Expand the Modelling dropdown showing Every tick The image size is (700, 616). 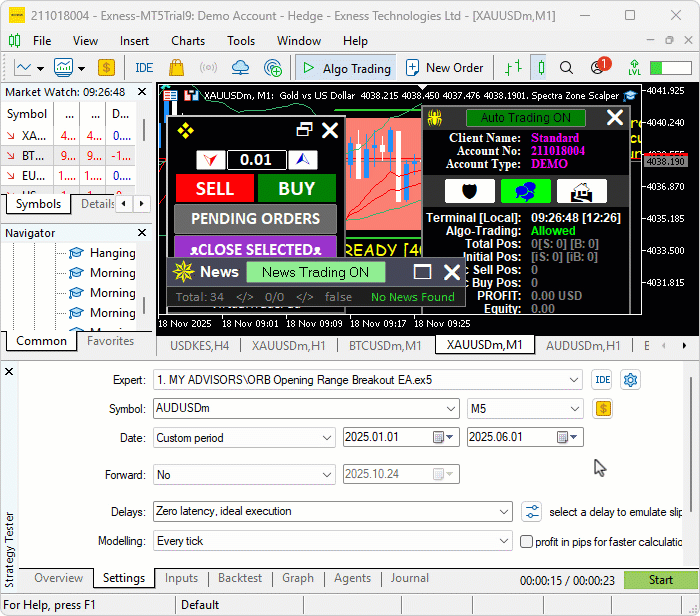tap(333, 541)
